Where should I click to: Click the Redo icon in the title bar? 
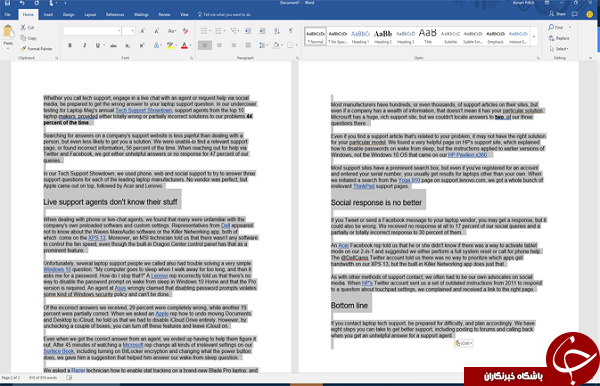[37, 3]
